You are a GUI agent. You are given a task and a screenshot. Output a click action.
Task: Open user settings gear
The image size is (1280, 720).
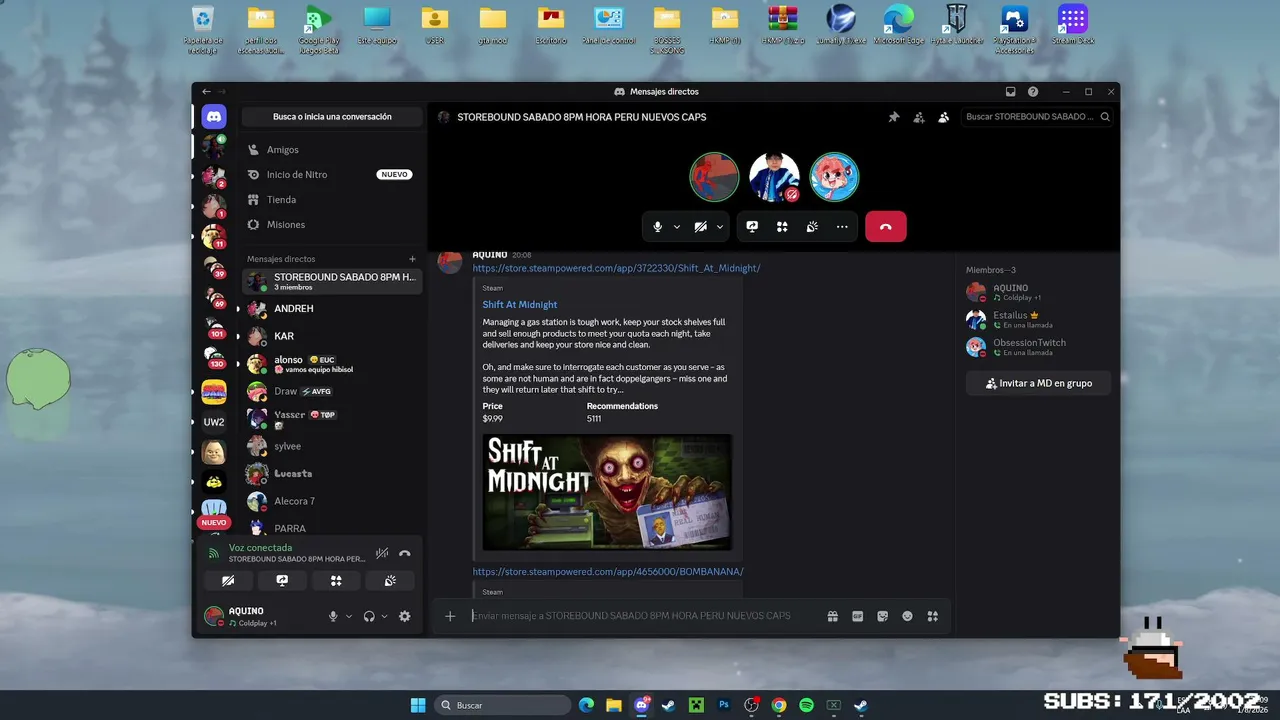coord(405,617)
